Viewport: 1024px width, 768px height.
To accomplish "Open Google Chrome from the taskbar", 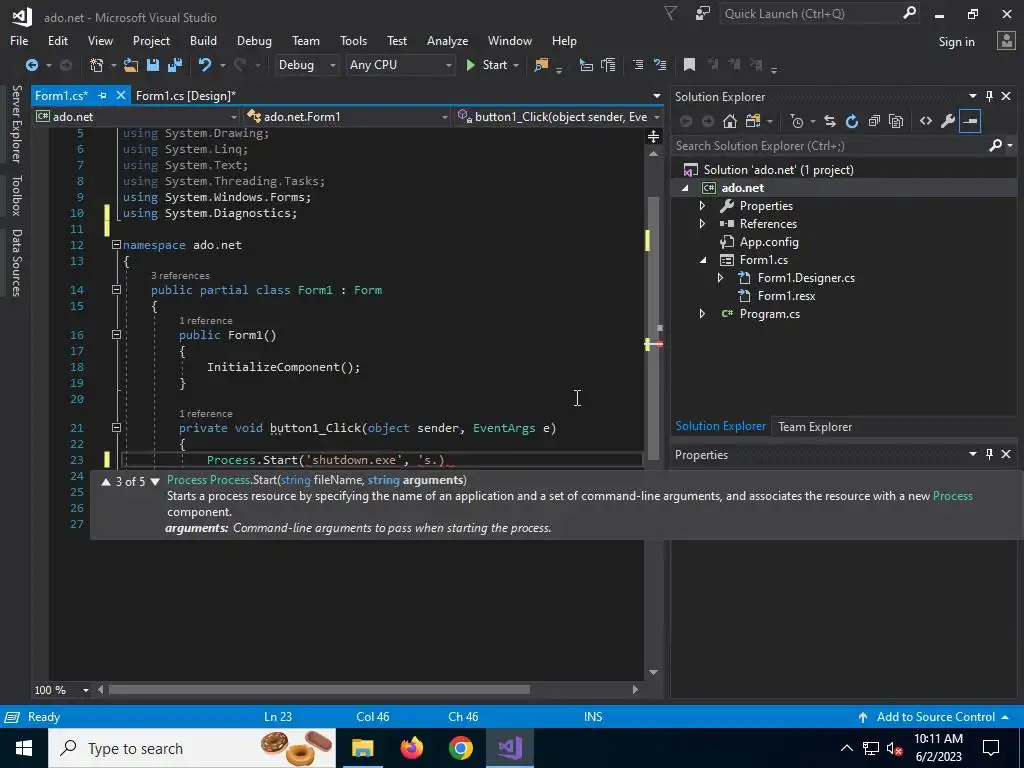I will point(460,748).
